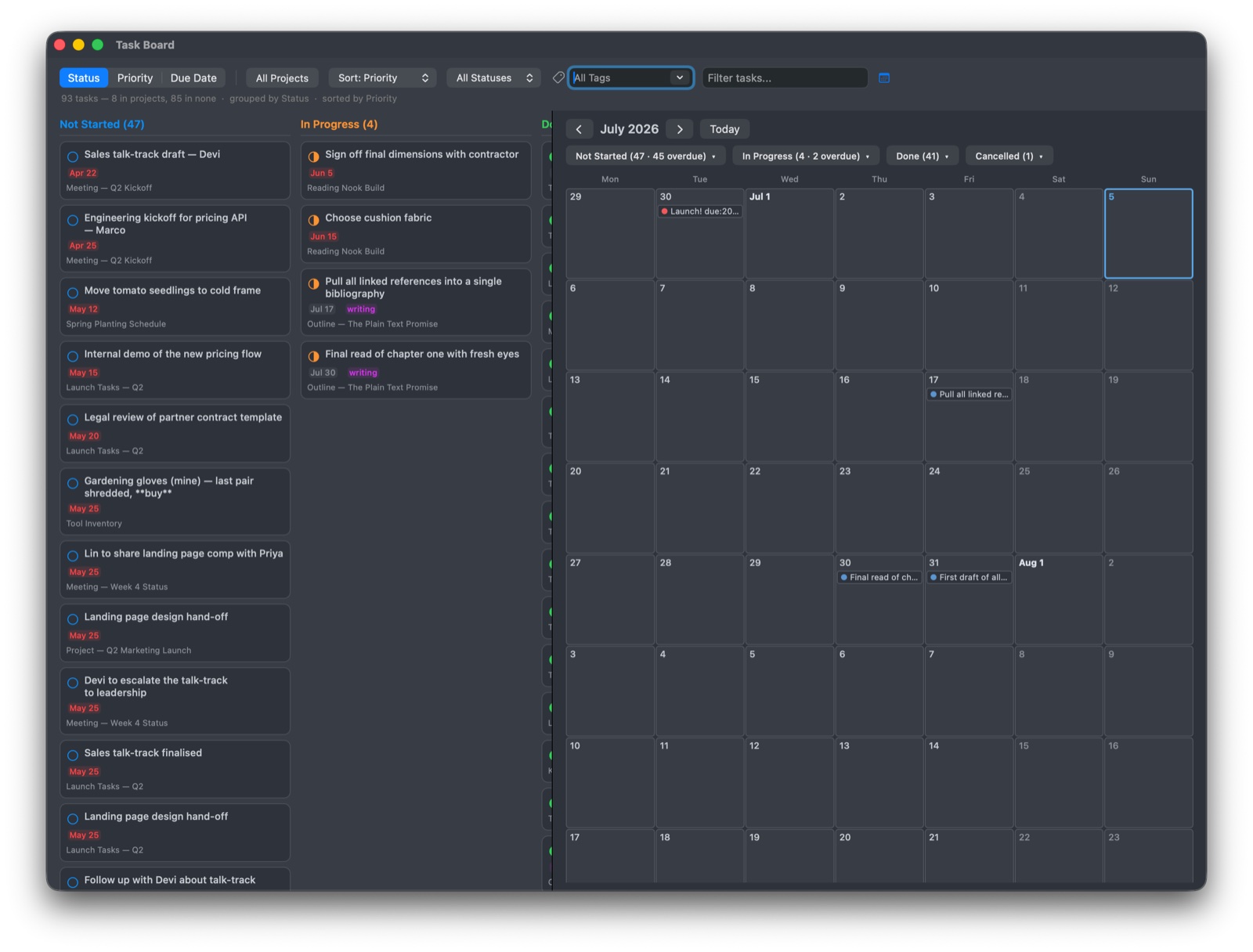Screen dimensions: 1253x952
Task: Click in-progress icon for 'Pull all linked references'
Action: pos(314,283)
